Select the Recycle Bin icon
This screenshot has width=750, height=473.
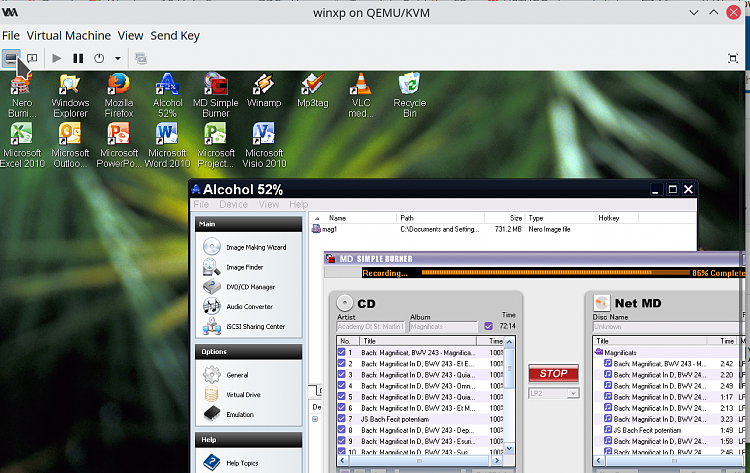pyautogui.click(x=409, y=95)
